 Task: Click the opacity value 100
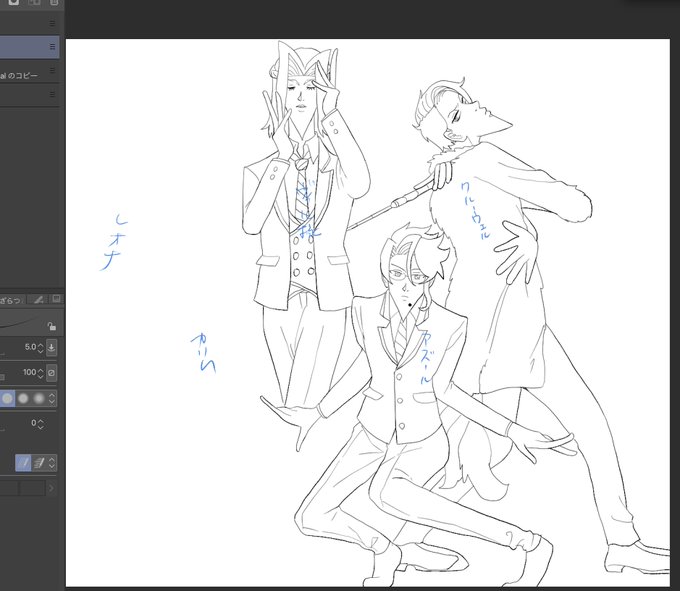click(x=29, y=372)
